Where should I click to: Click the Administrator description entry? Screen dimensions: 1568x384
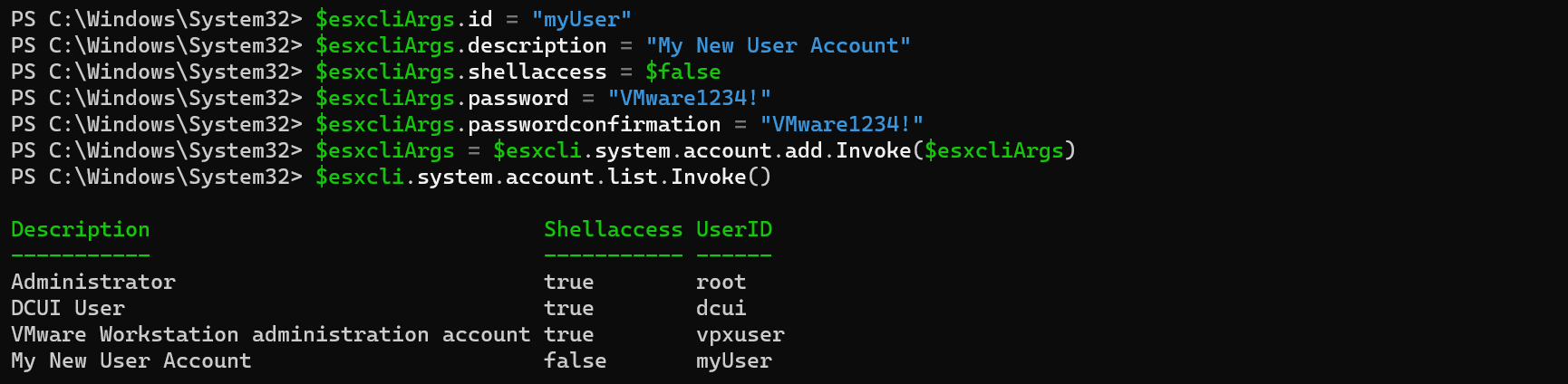(93, 283)
